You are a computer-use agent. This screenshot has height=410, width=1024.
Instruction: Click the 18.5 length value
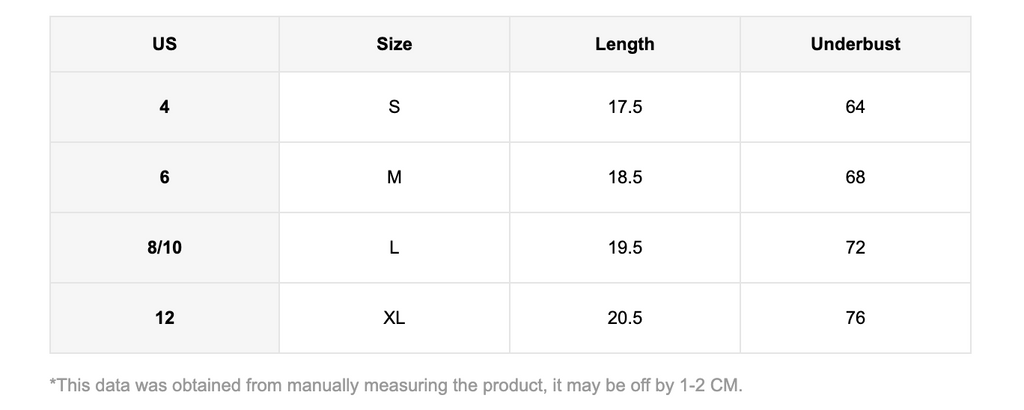(625, 178)
